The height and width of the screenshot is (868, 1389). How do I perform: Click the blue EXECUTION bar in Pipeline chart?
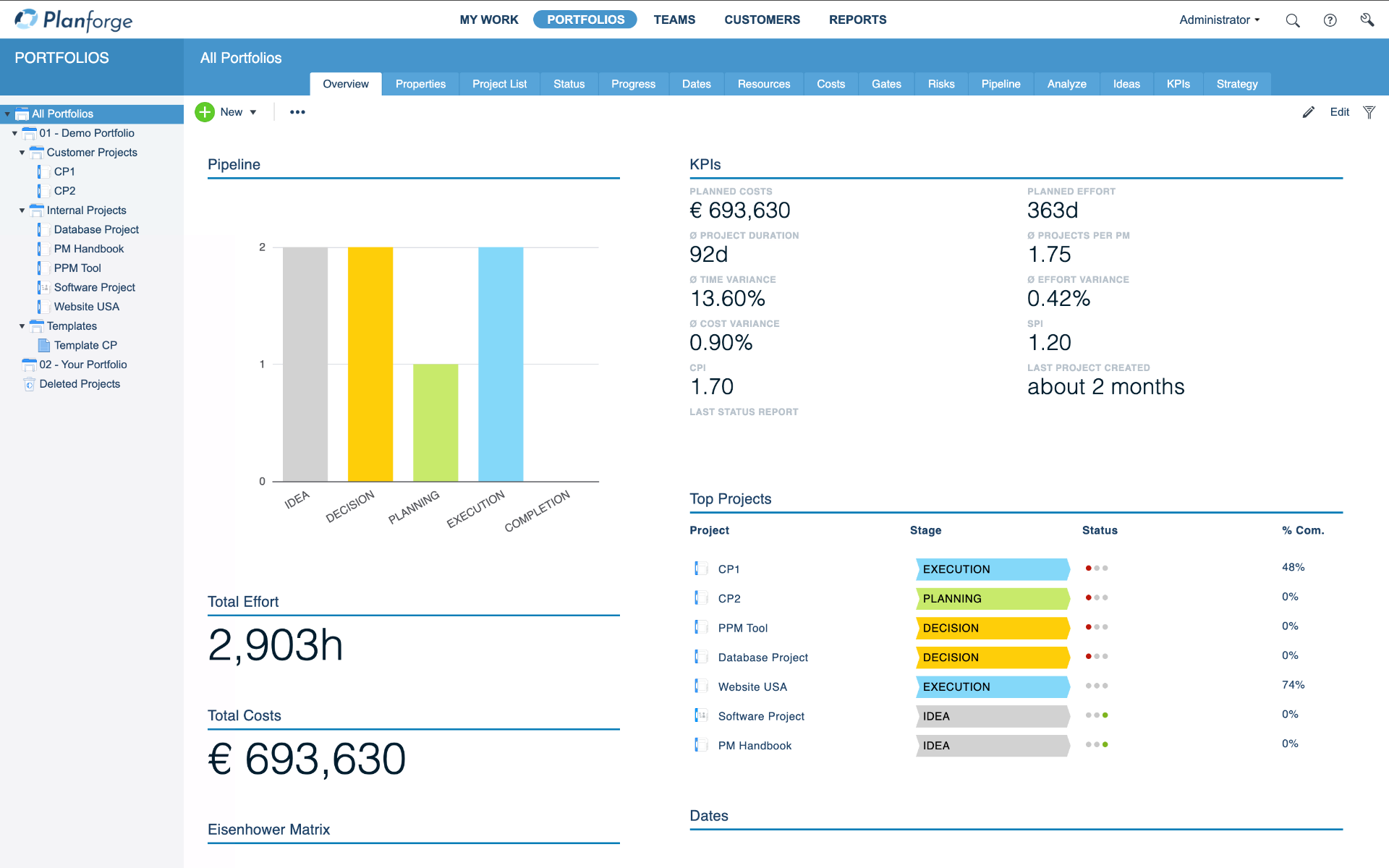click(501, 364)
